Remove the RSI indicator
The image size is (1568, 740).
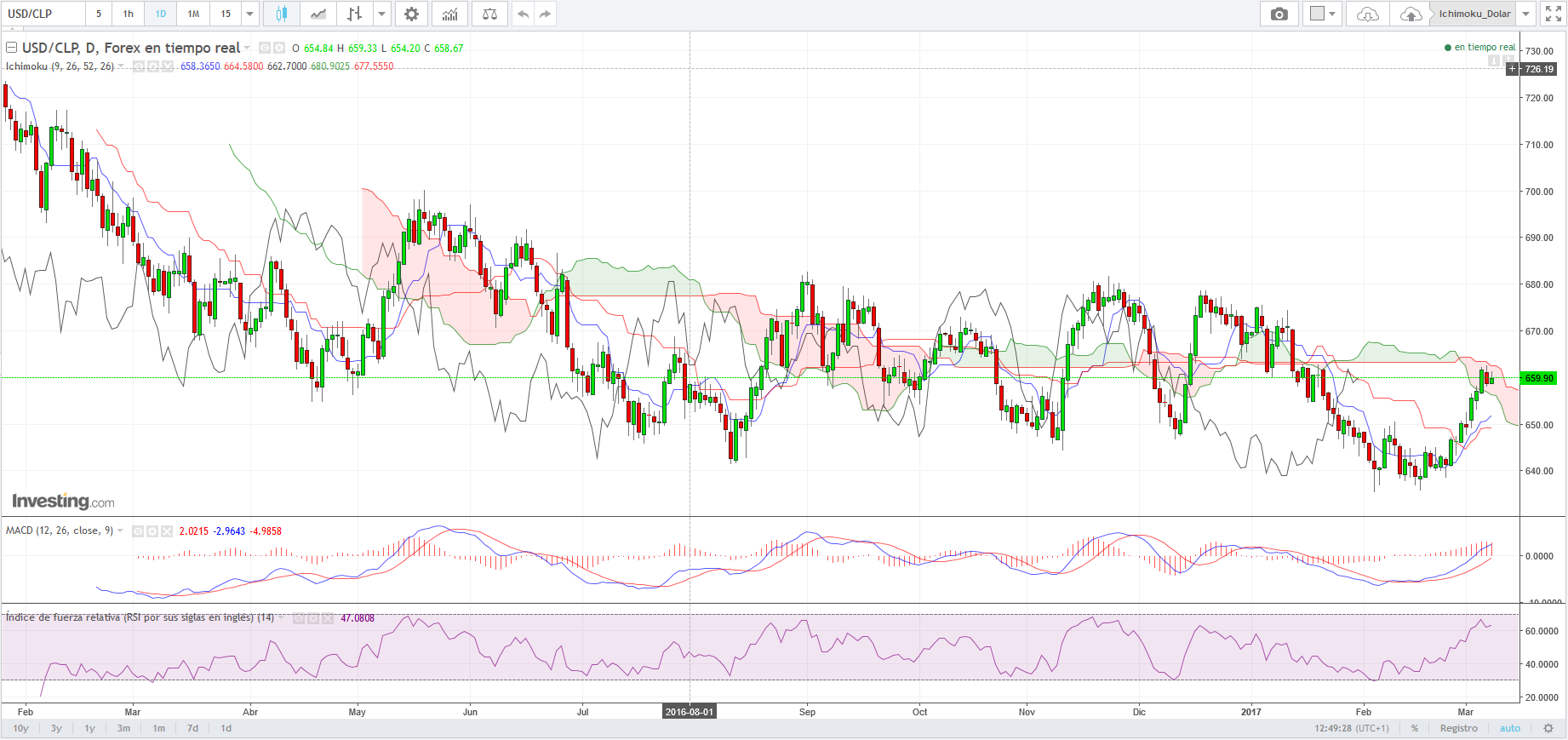pos(328,618)
